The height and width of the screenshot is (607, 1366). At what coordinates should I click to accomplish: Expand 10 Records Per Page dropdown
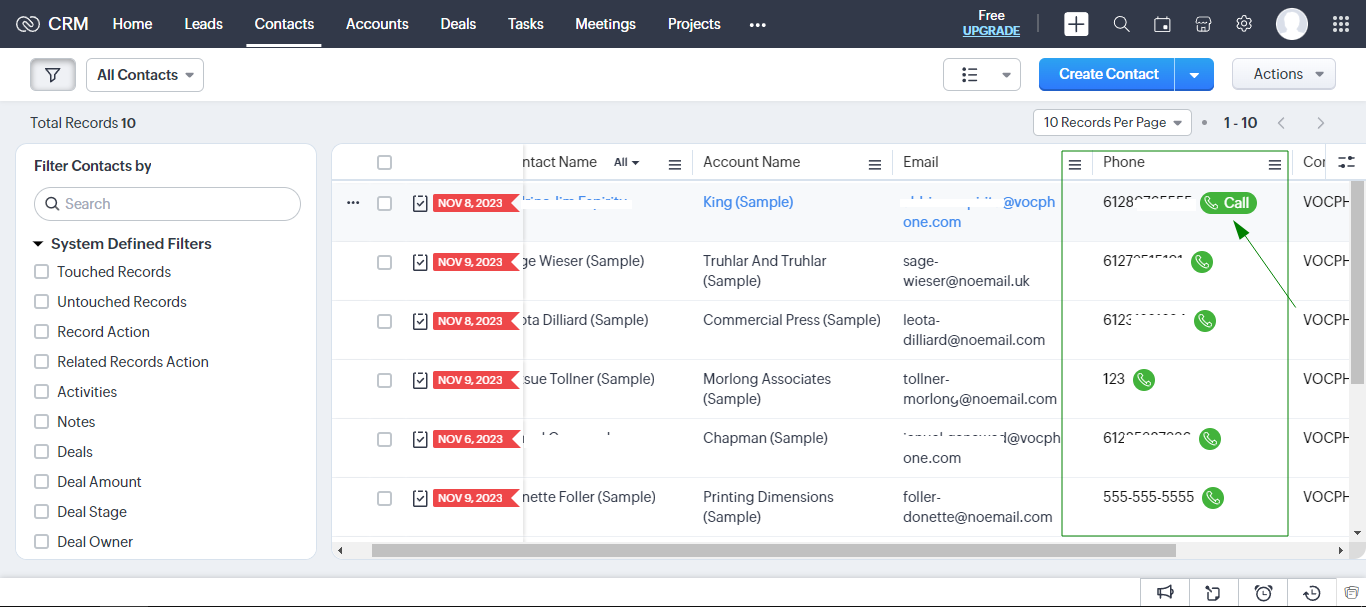pyautogui.click(x=1111, y=123)
